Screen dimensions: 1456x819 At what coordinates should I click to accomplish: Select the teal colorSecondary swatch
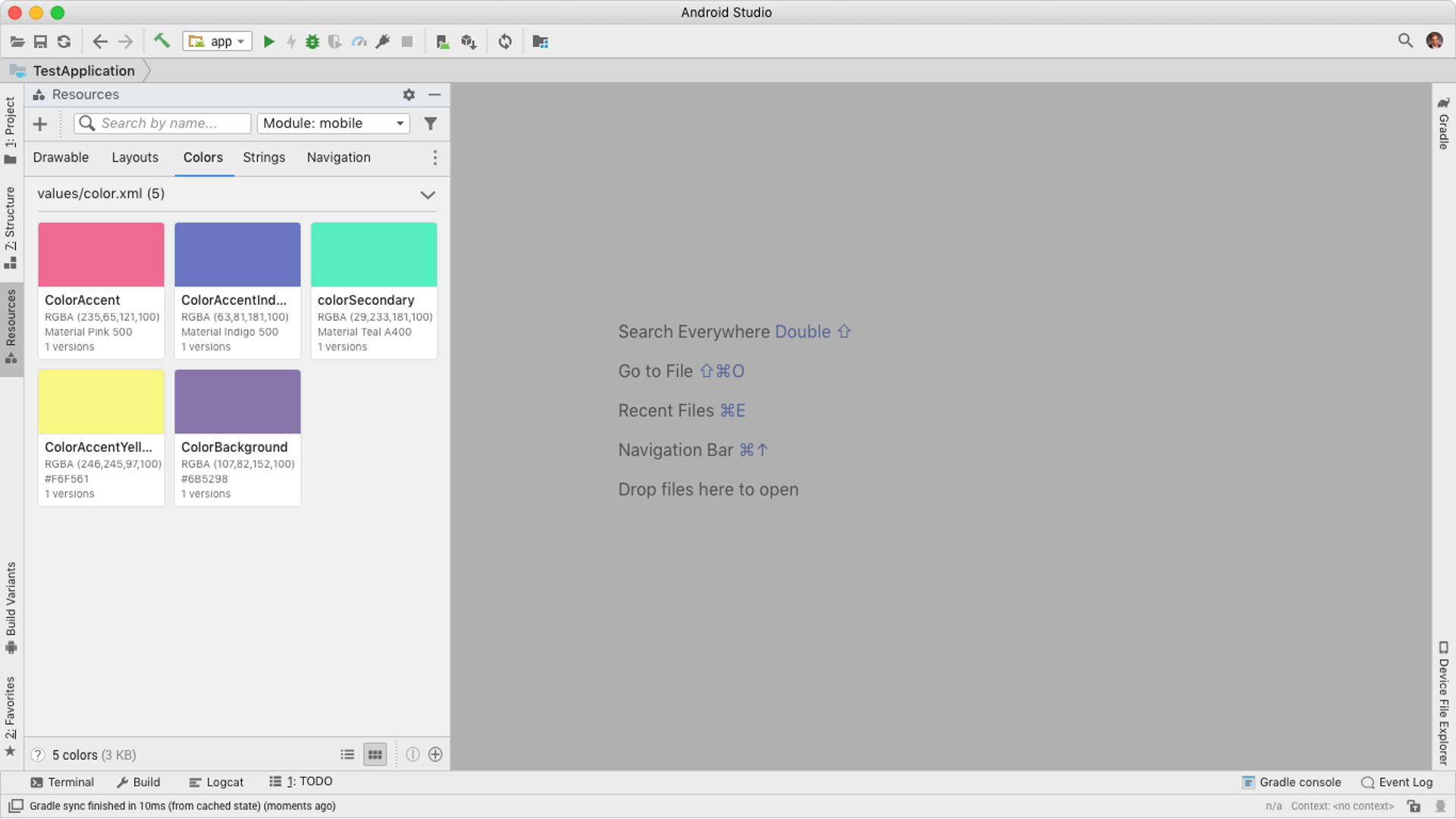pos(374,255)
